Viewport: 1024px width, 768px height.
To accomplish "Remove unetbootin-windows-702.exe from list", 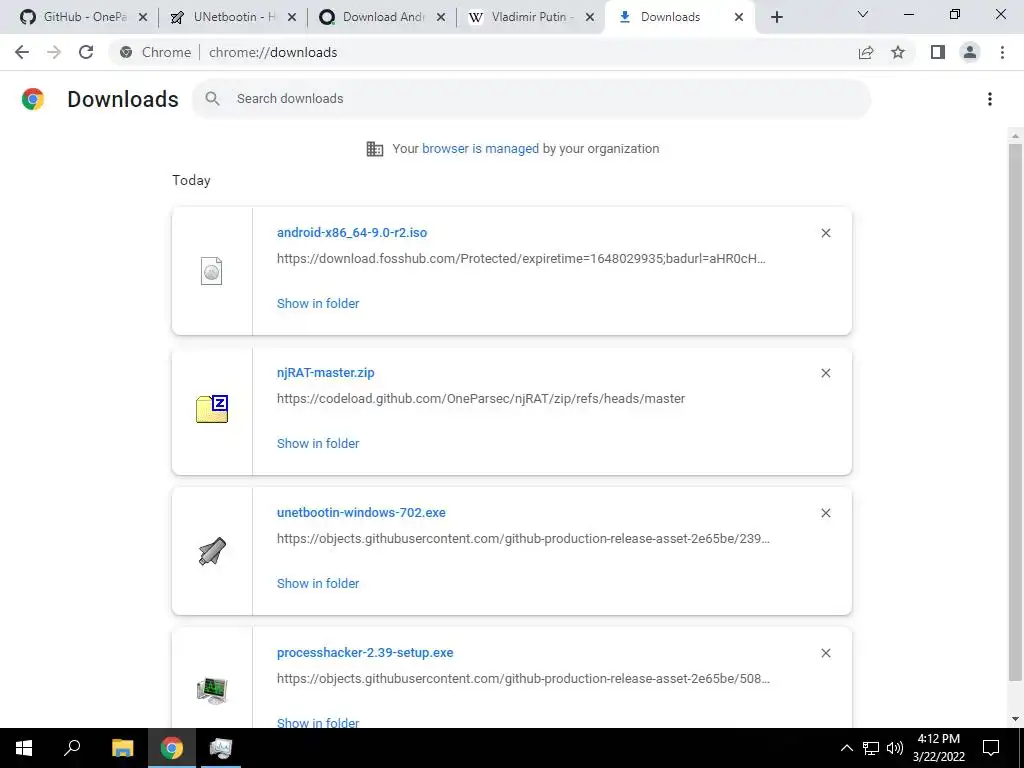I will (x=825, y=513).
